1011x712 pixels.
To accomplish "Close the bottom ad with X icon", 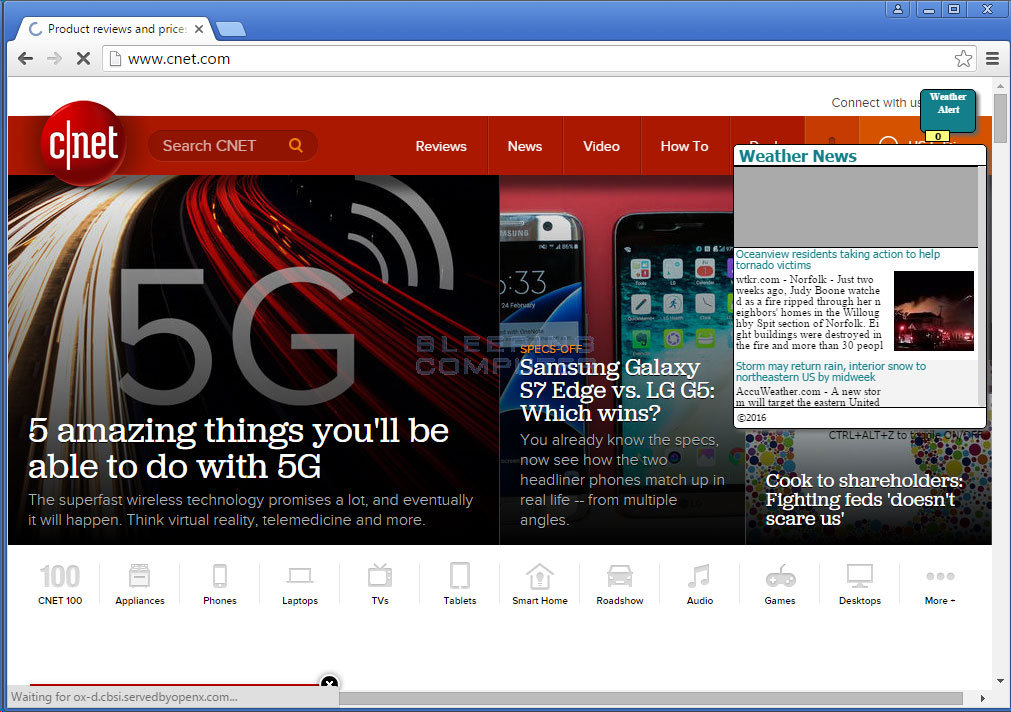I will click(329, 682).
